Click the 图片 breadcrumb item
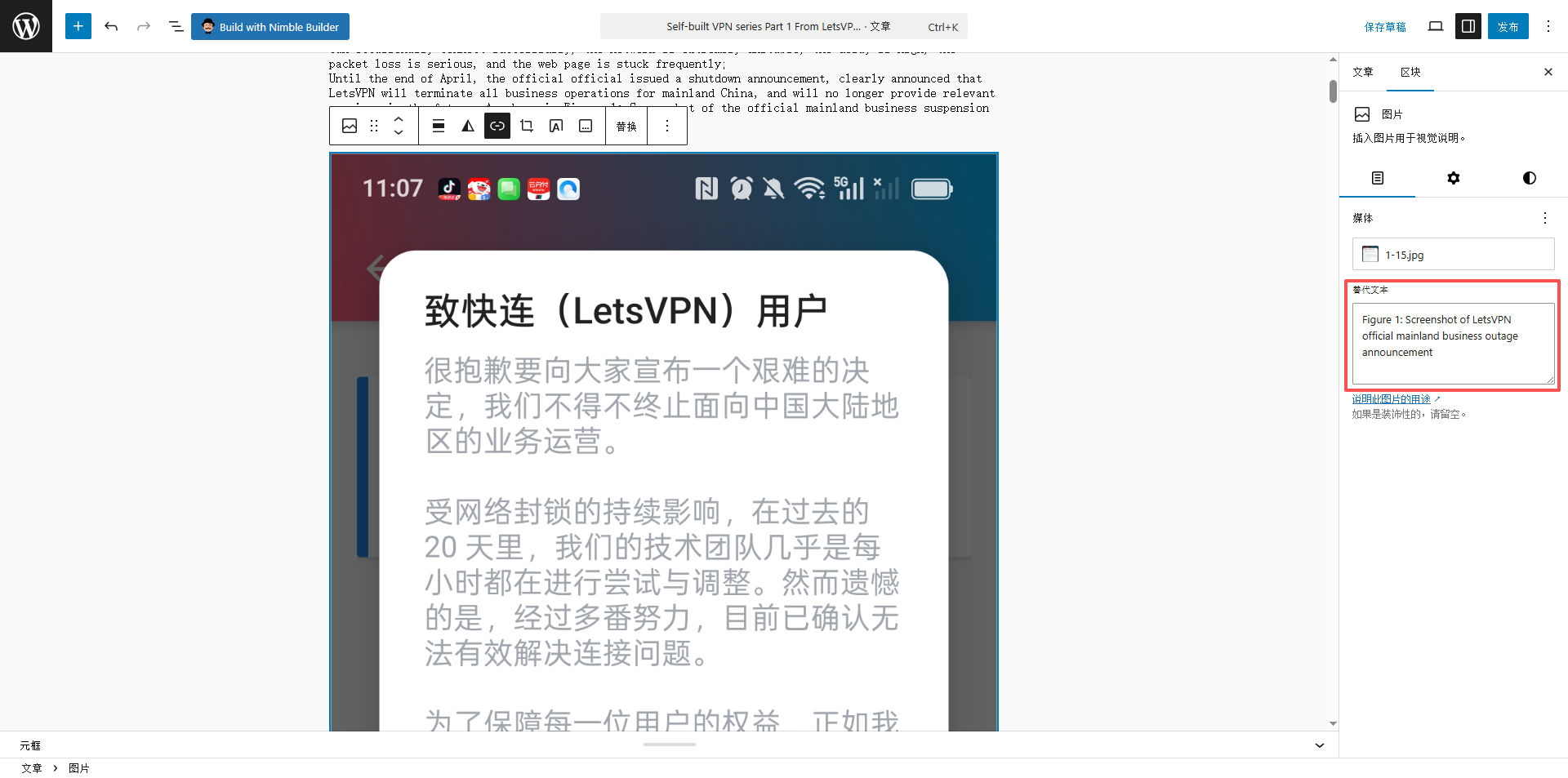Viewport: 1568px width, 778px height. 79,768
